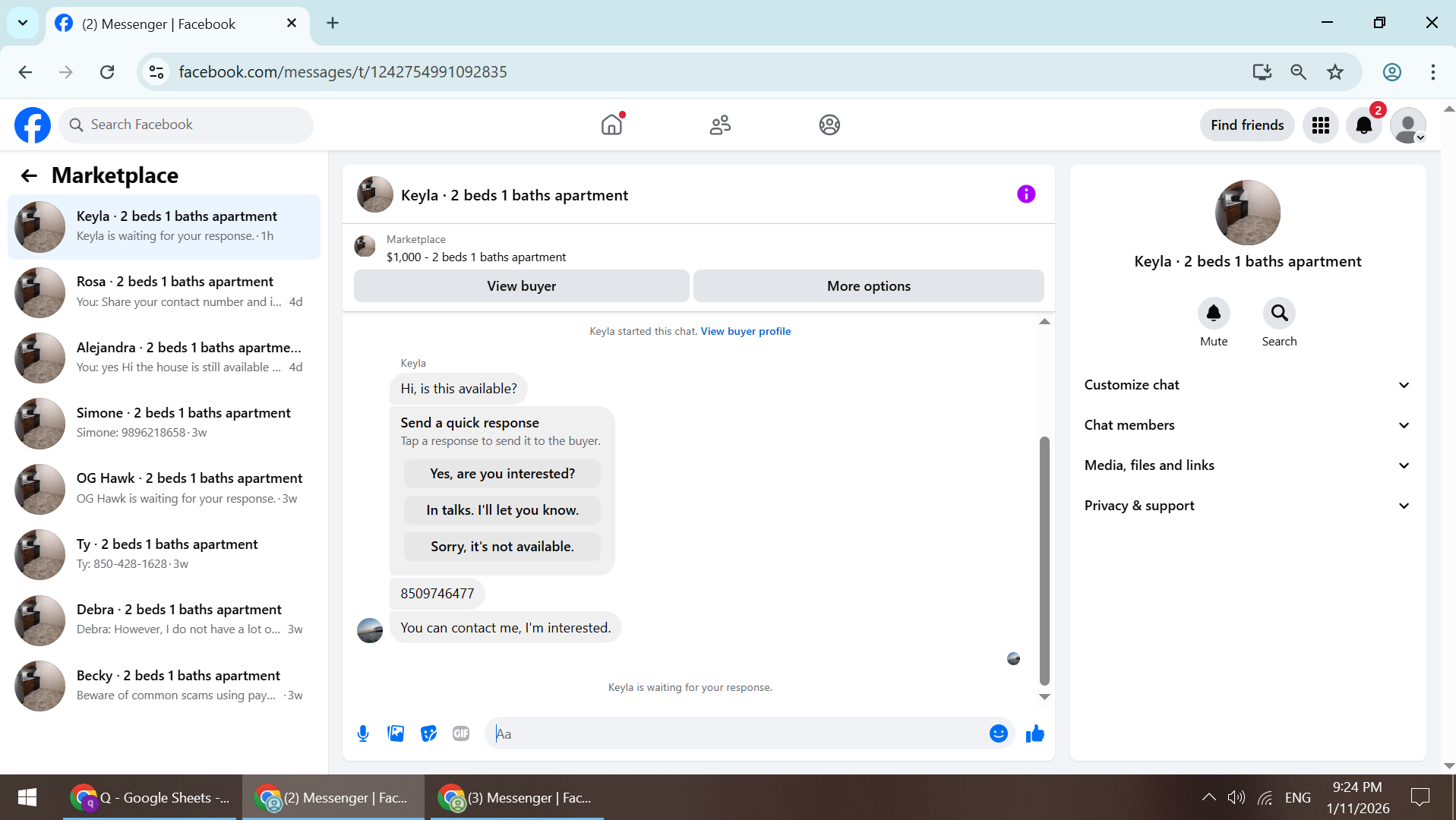Send quick reply 'Yes, are you interested?'

point(502,474)
